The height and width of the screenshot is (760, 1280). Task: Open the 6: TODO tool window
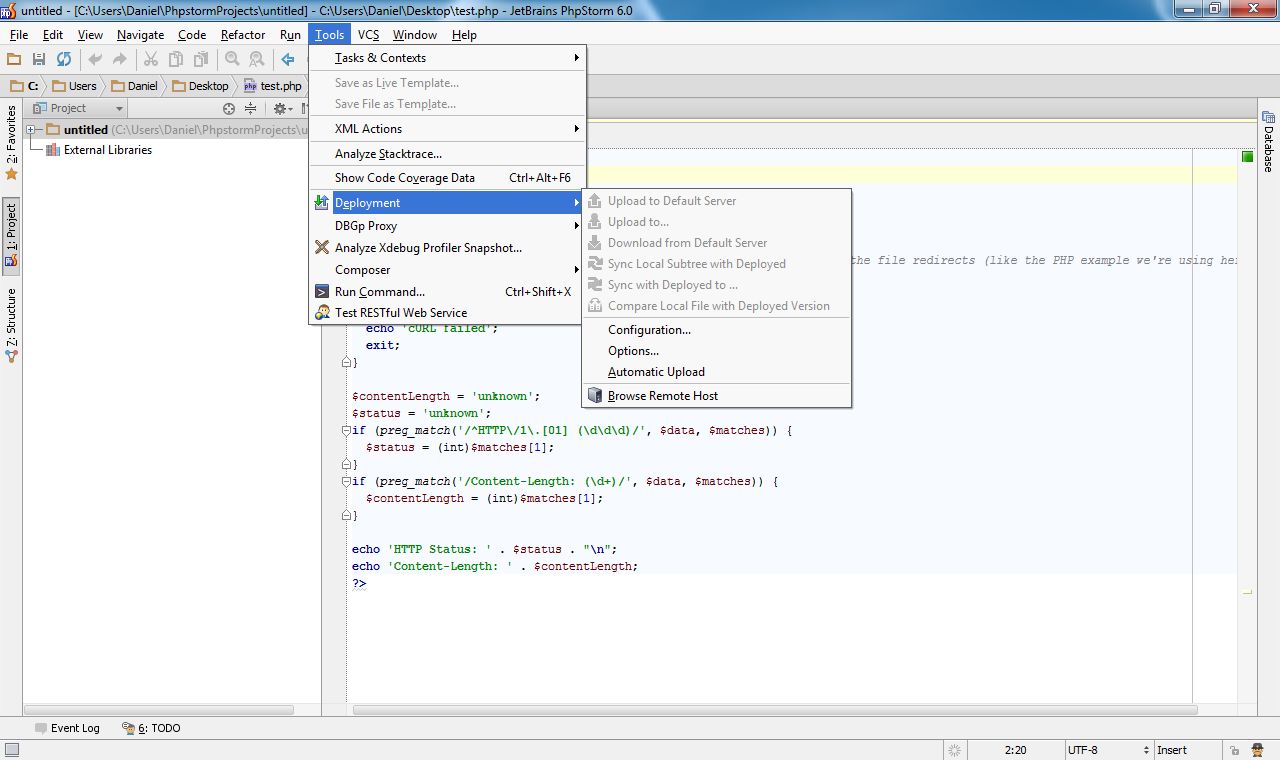151,728
